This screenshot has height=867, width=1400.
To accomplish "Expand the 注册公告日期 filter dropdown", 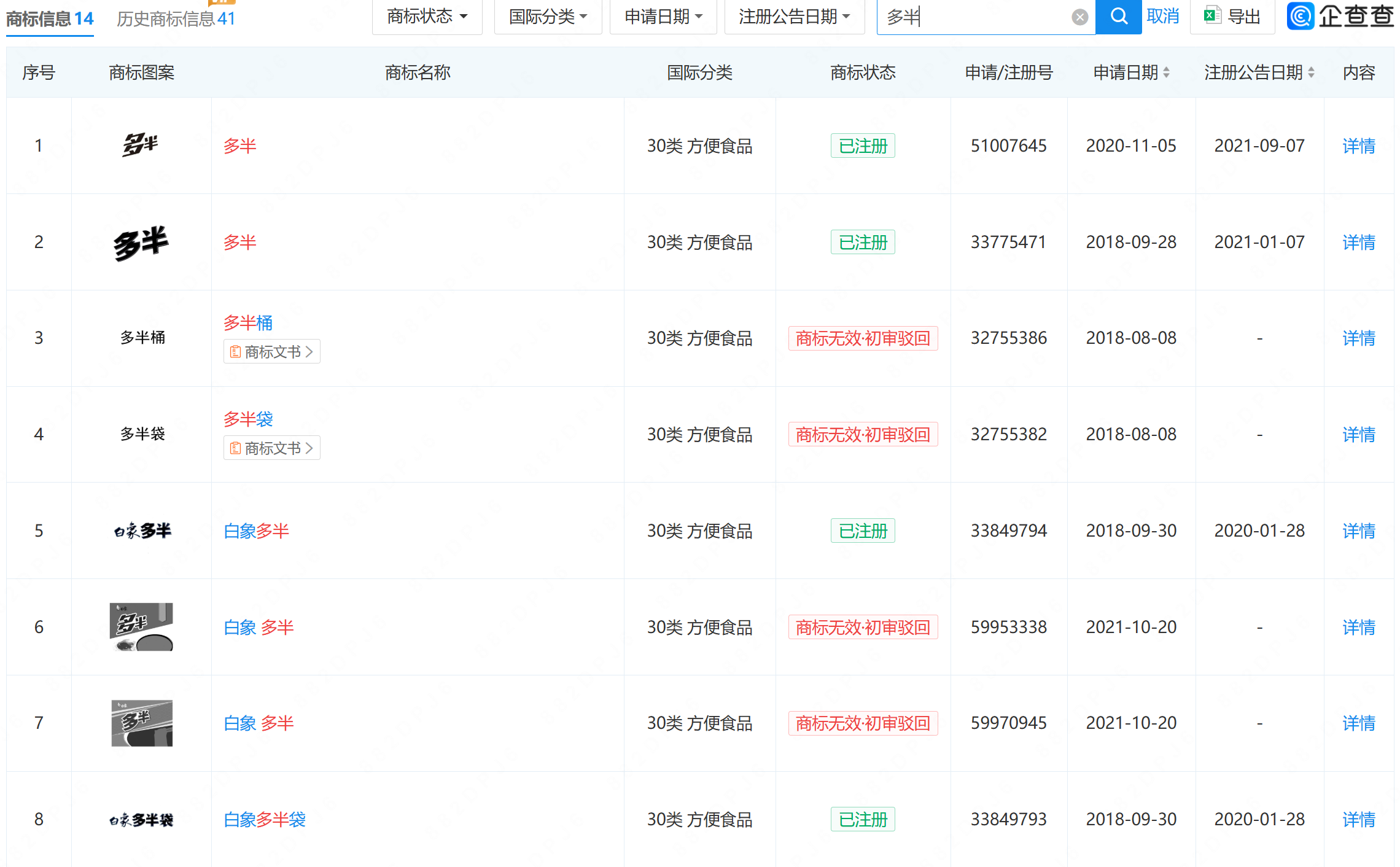I will (x=795, y=17).
